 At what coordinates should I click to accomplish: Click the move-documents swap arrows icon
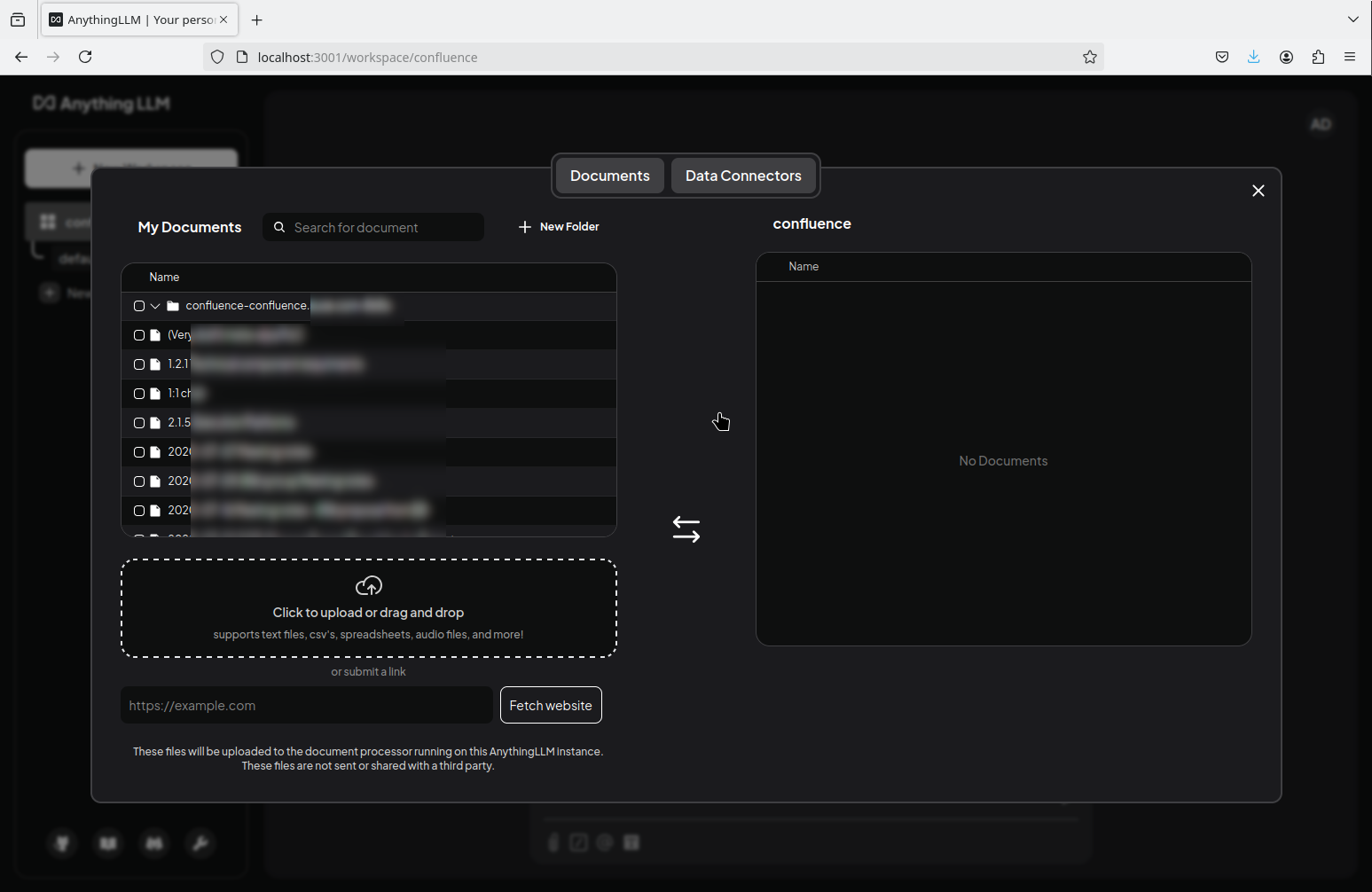pos(686,529)
